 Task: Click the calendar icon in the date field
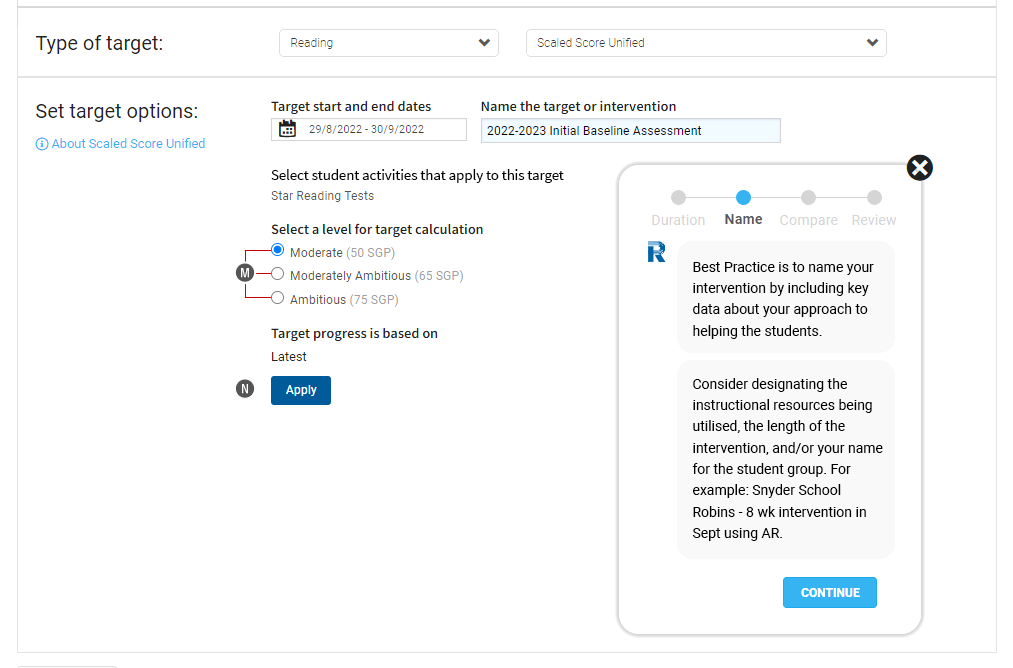click(285, 129)
